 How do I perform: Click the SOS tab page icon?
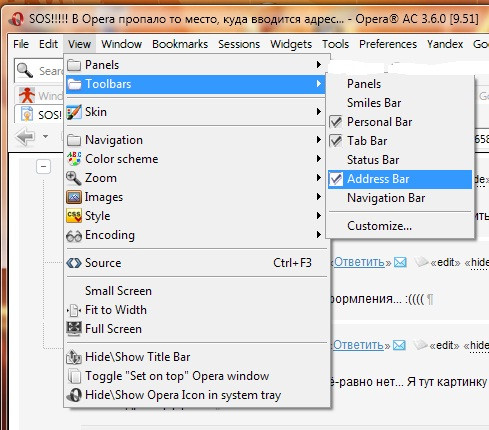point(27,114)
